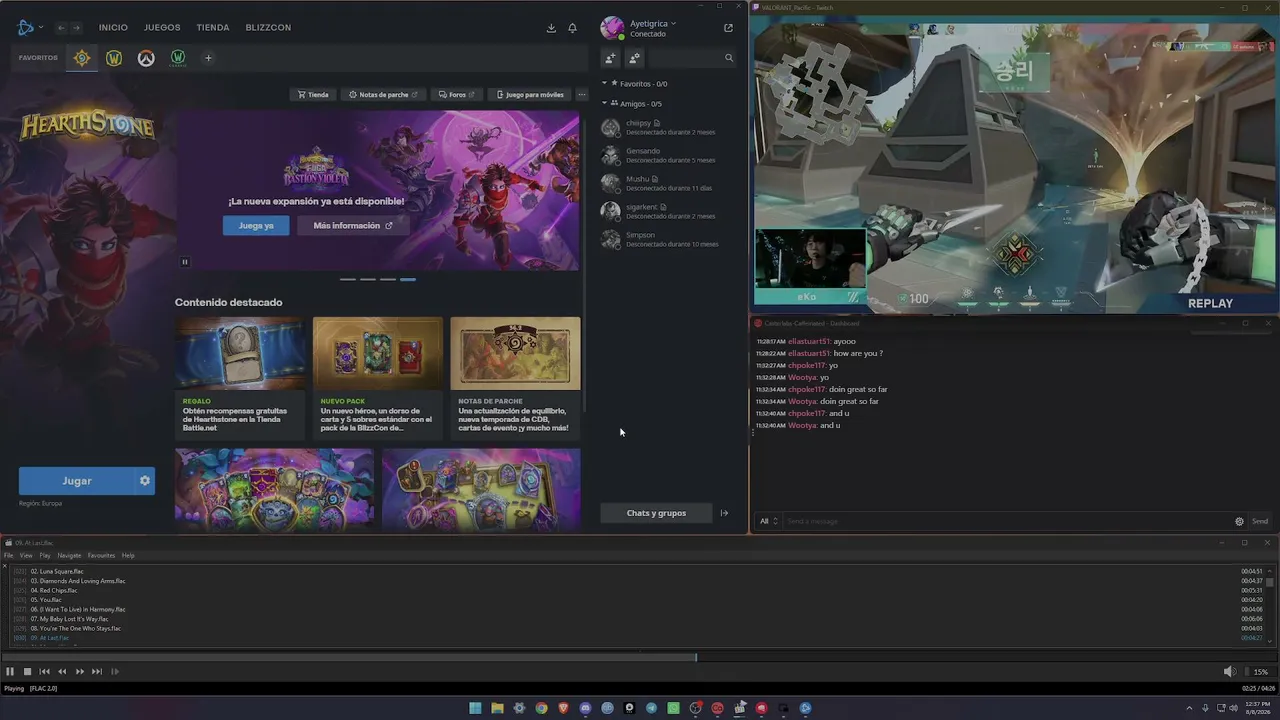Open the Hearthstone Tienda shop button
The width and height of the screenshot is (1280, 720).
pos(313,95)
